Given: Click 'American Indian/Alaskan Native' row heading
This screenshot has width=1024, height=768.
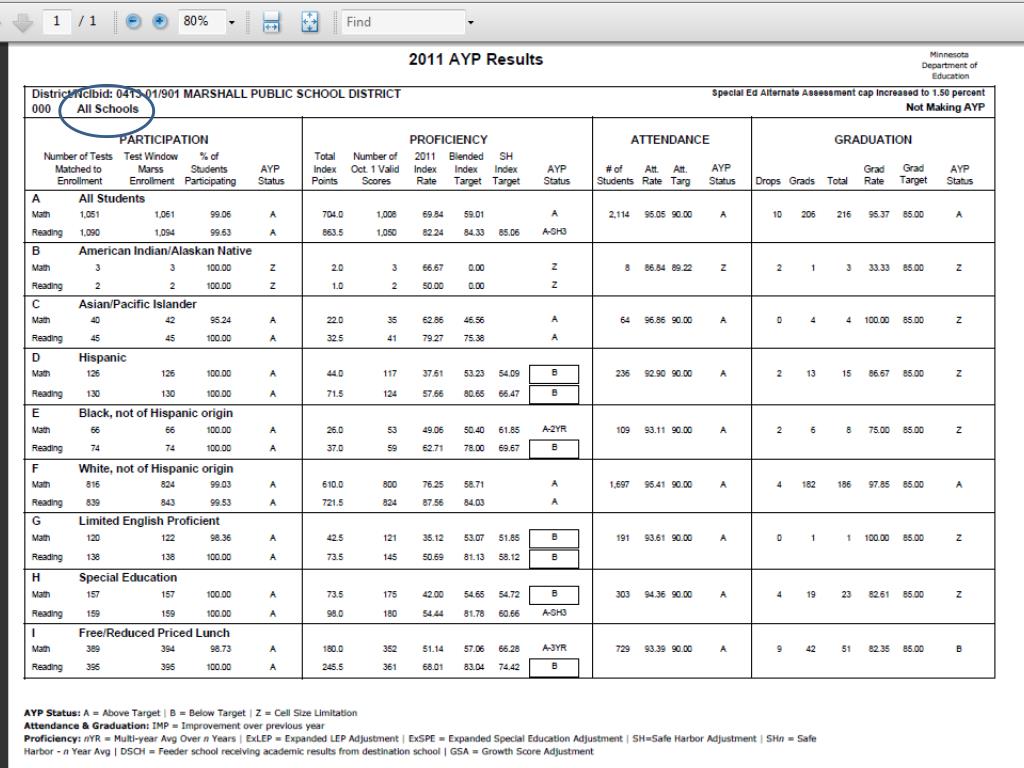Looking at the screenshot, I should [x=165, y=251].
